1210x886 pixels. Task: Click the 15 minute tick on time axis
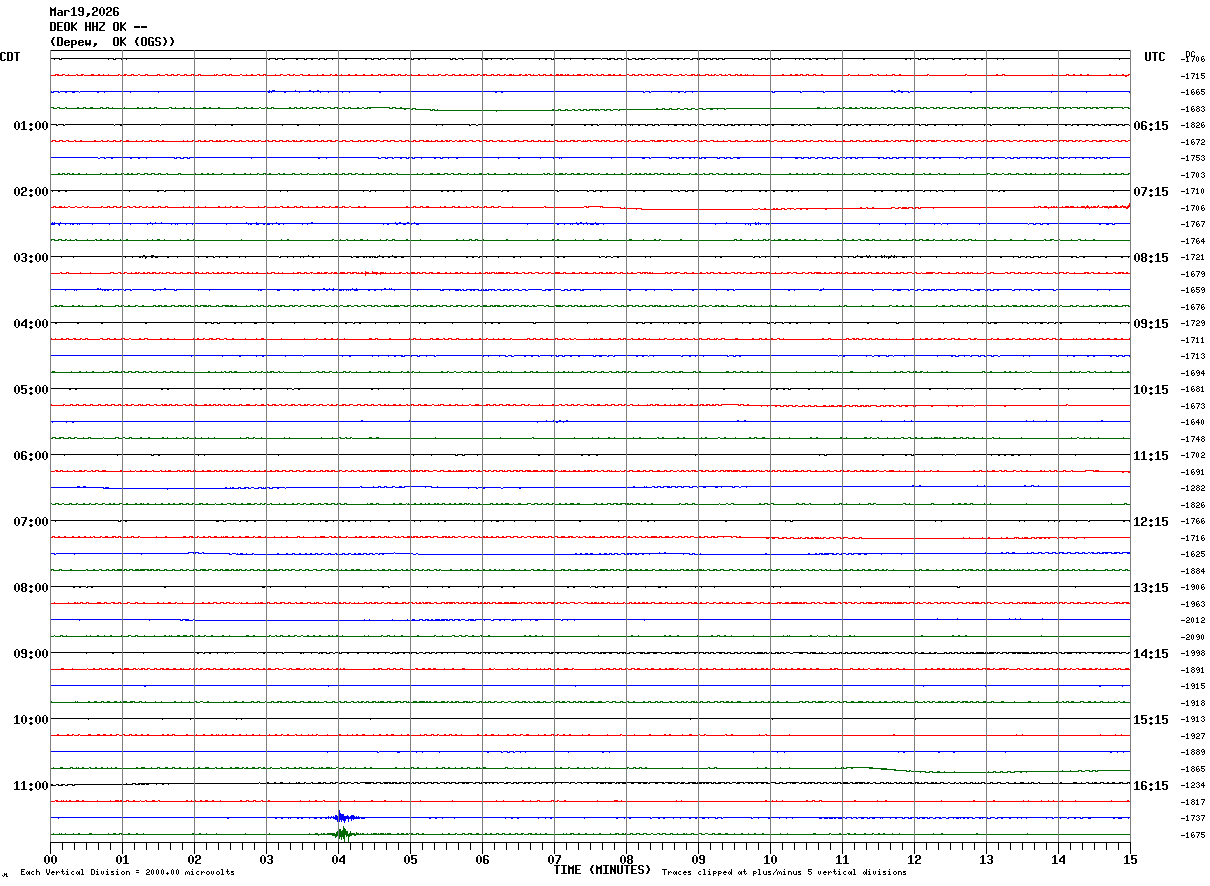click(1129, 859)
